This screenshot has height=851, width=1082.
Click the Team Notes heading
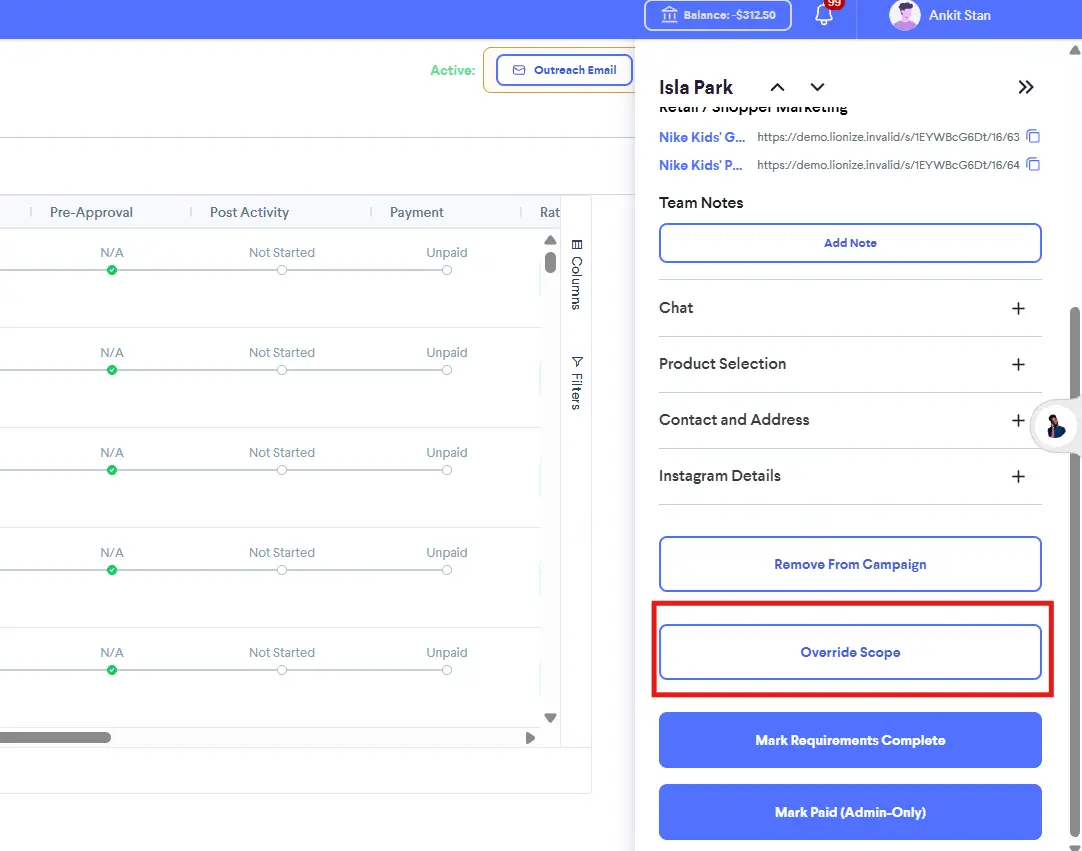pos(701,203)
